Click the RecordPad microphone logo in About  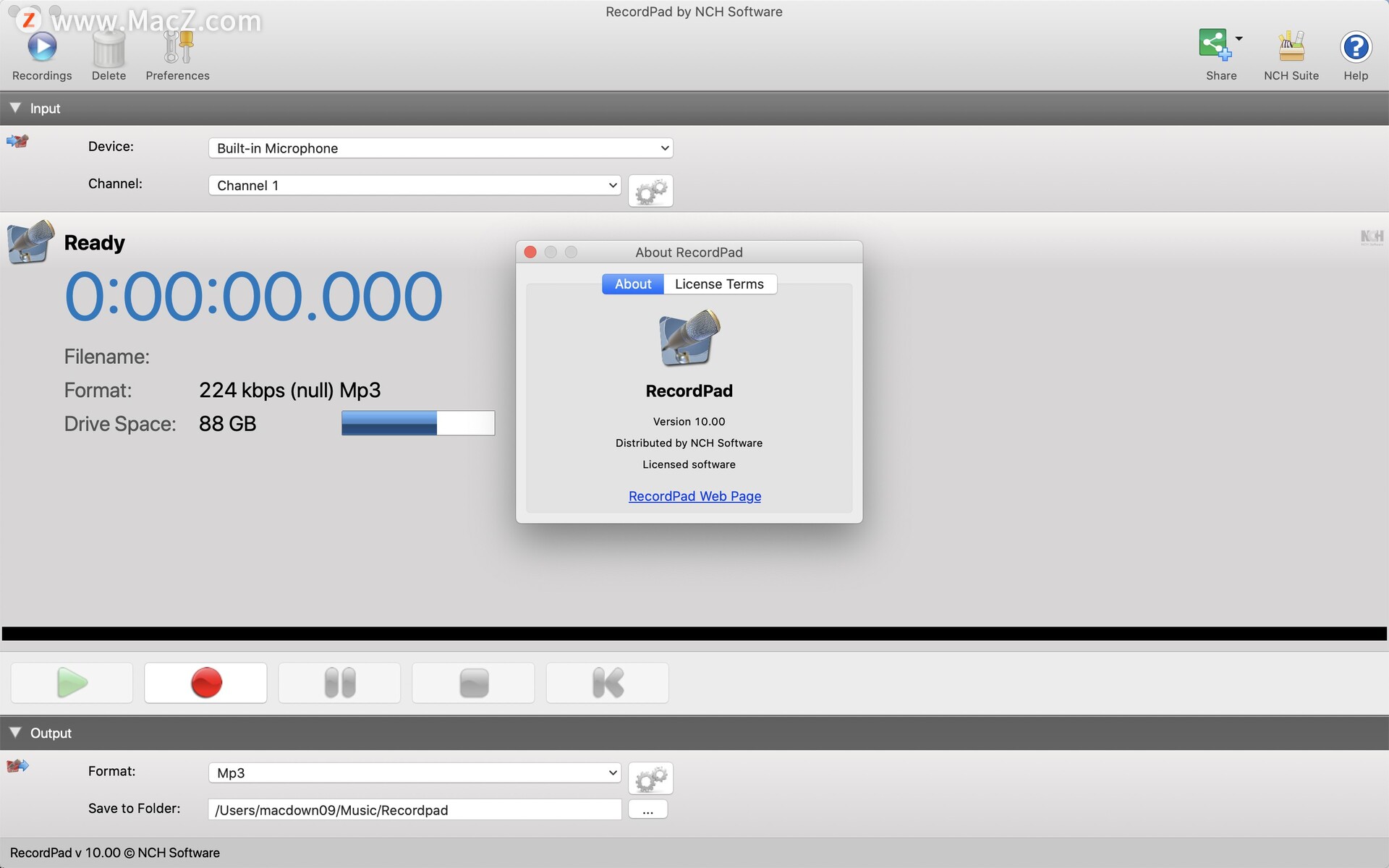pos(689,338)
